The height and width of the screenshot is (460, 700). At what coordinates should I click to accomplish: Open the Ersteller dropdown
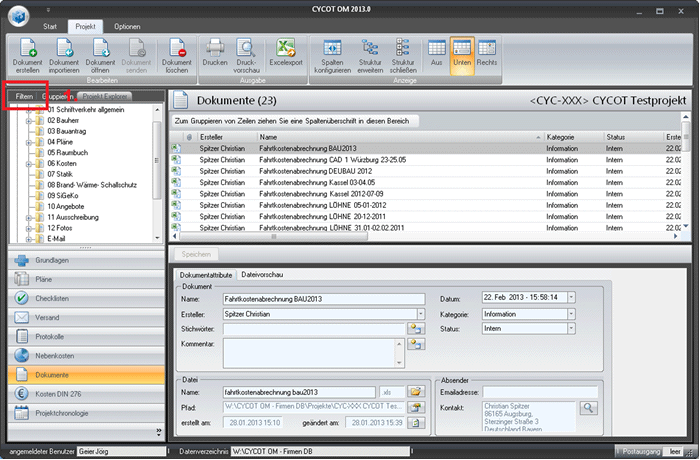[421, 314]
